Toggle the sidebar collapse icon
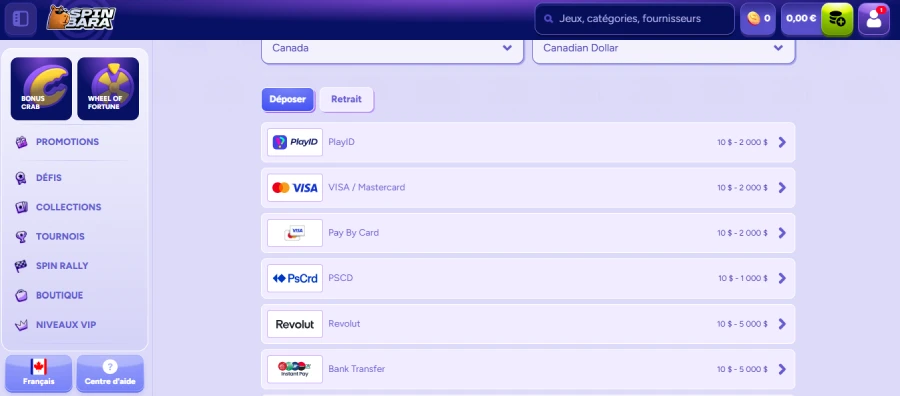The height and width of the screenshot is (396, 900). pyautogui.click(x=21, y=19)
